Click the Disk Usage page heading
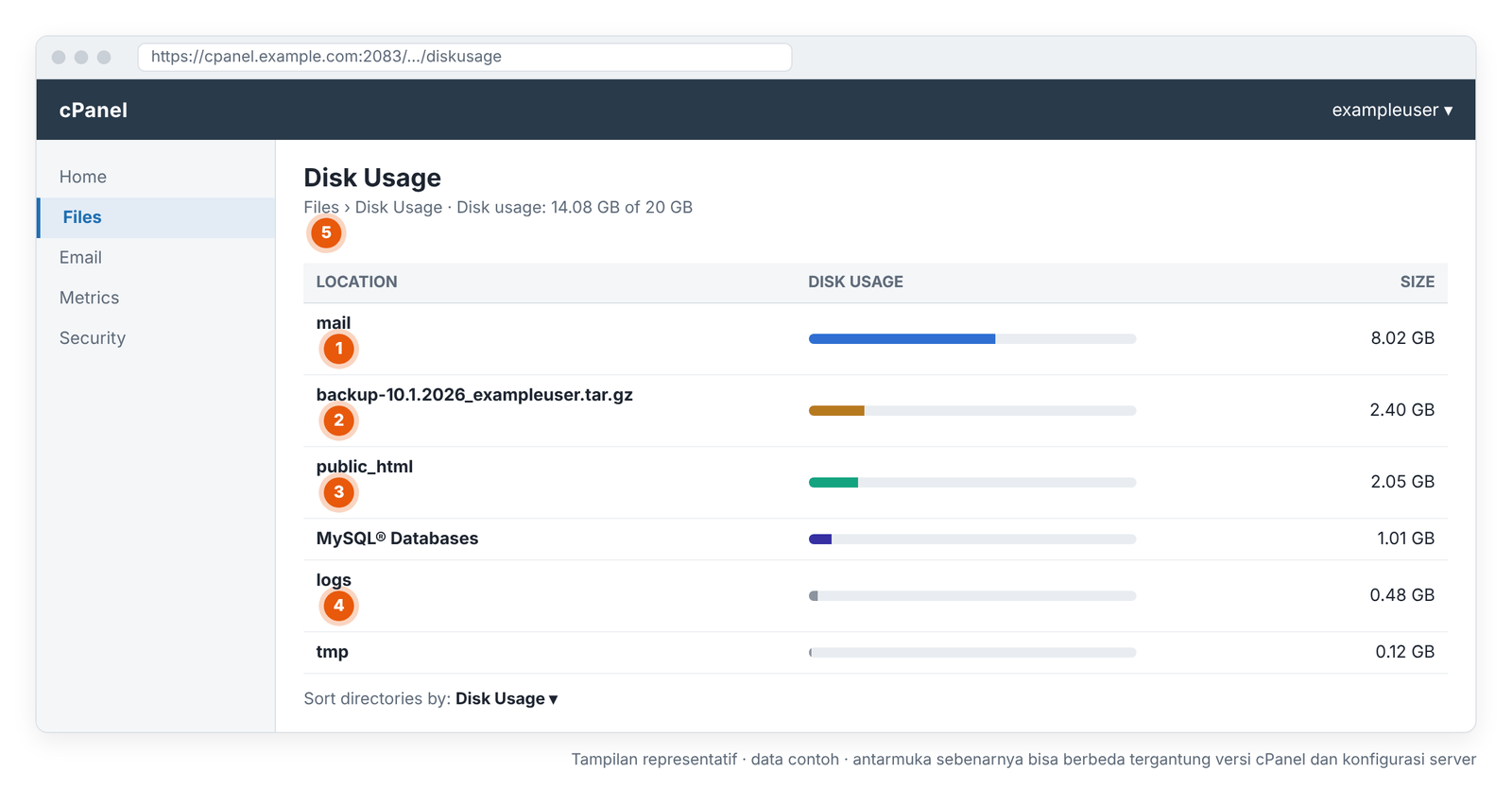1512x805 pixels. 372,178
